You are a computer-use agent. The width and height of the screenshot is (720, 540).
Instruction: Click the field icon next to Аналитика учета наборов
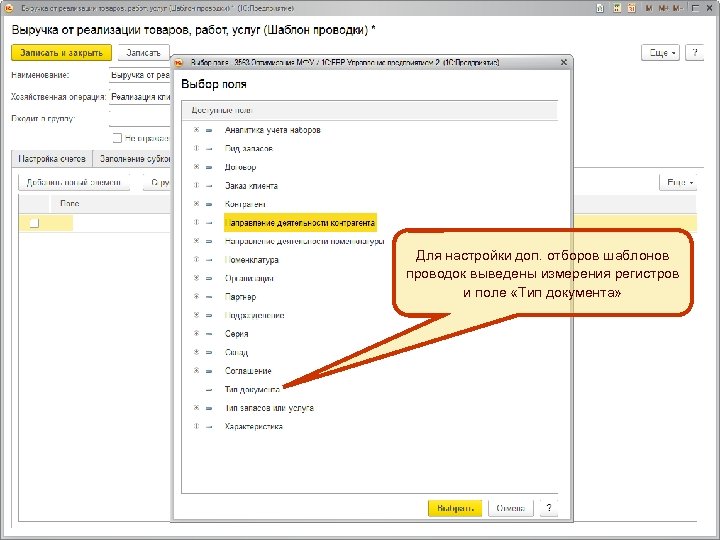[x=209, y=130]
